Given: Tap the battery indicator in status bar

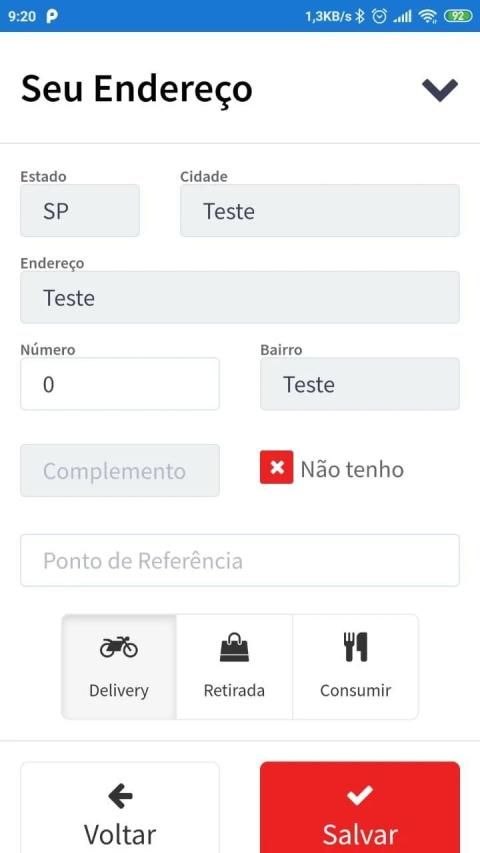Looking at the screenshot, I should tap(458, 16).
